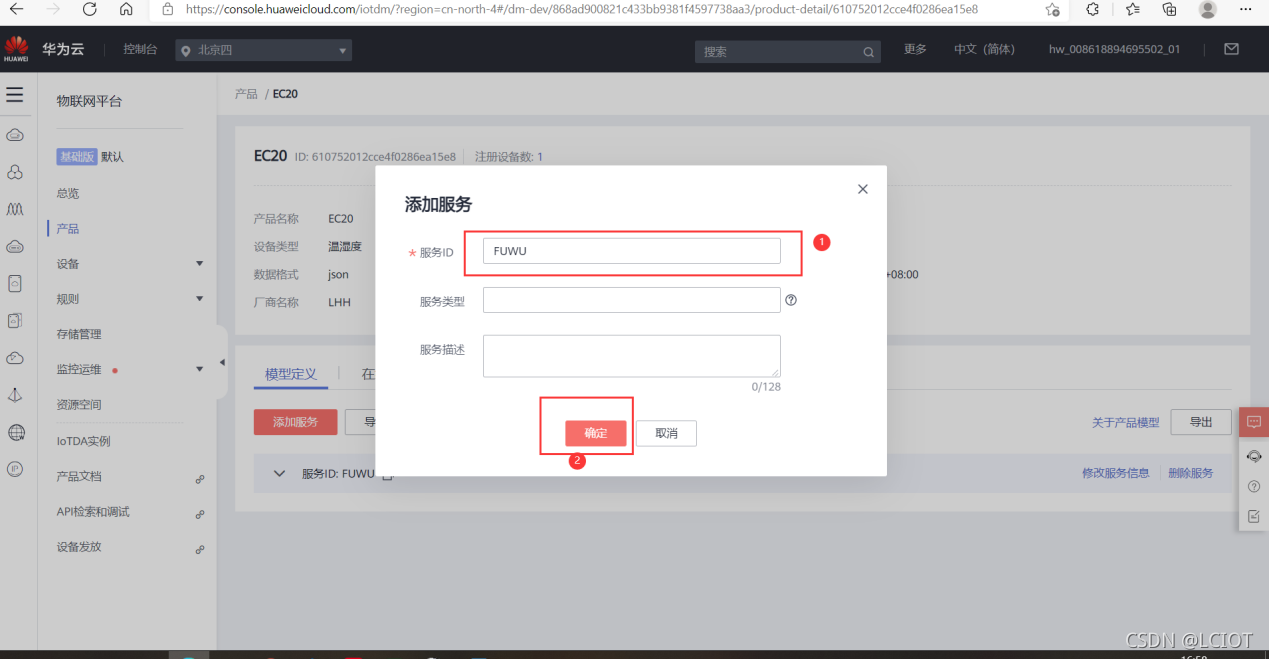
Task: Click the Huawei Cloud logo
Action: tap(16, 48)
